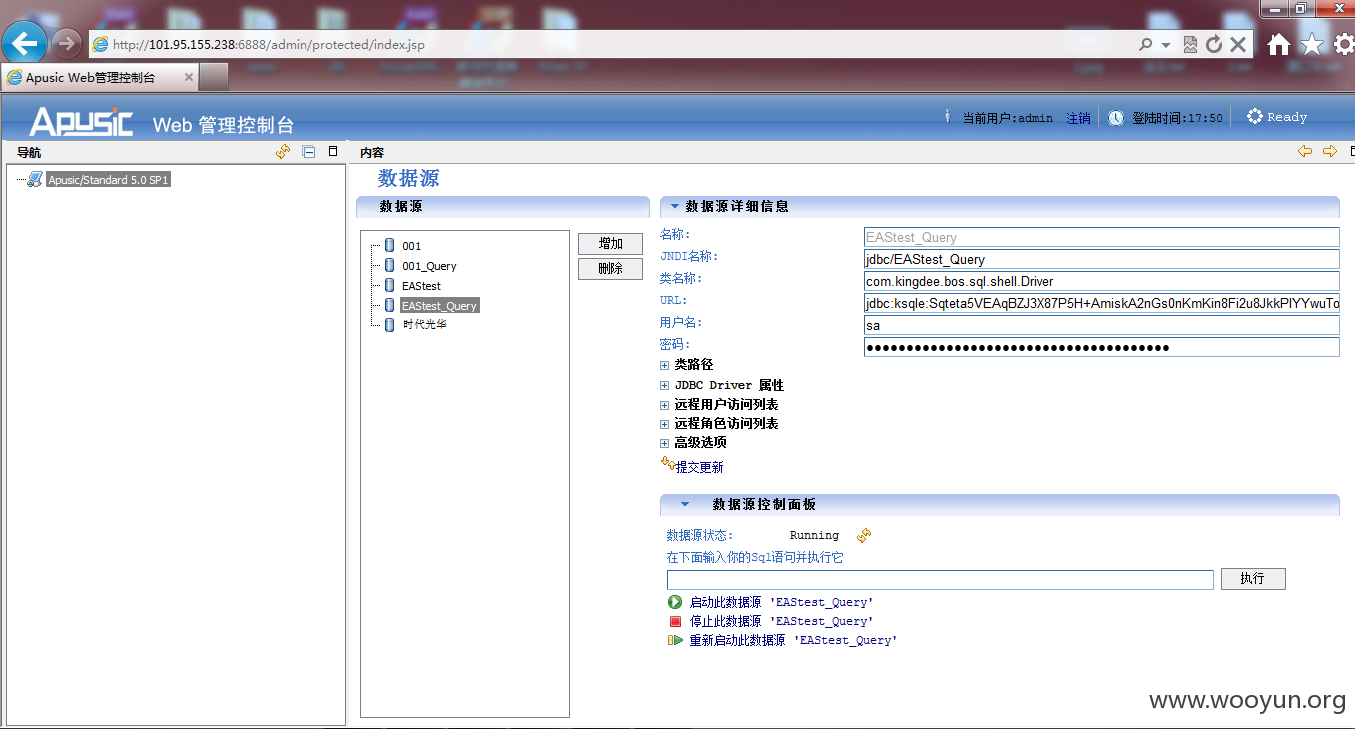1355x729 pixels.
Task: Click the address bar search magnifier icon
Action: 1146,45
